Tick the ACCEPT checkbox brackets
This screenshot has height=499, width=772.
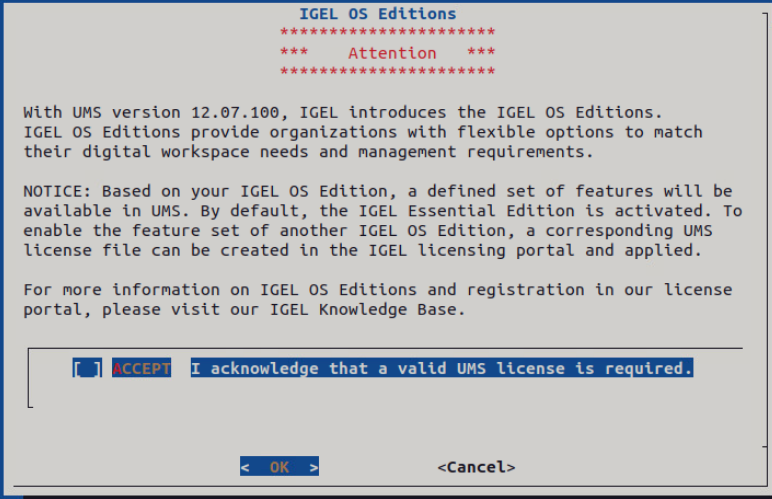(87, 369)
